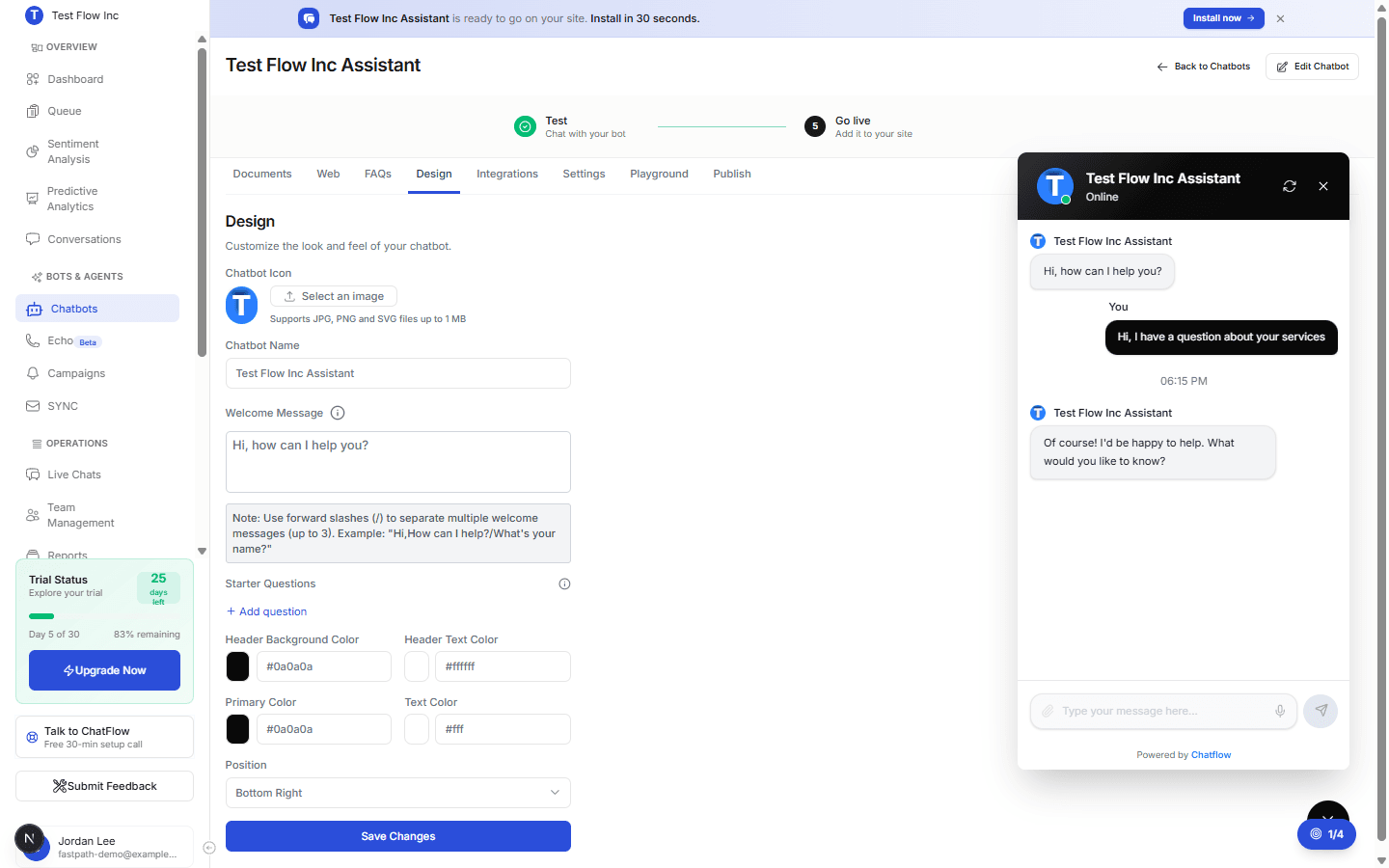Switch to the Integrations tab
The width and height of the screenshot is (1389, 868).
click(x=507, y=174)
